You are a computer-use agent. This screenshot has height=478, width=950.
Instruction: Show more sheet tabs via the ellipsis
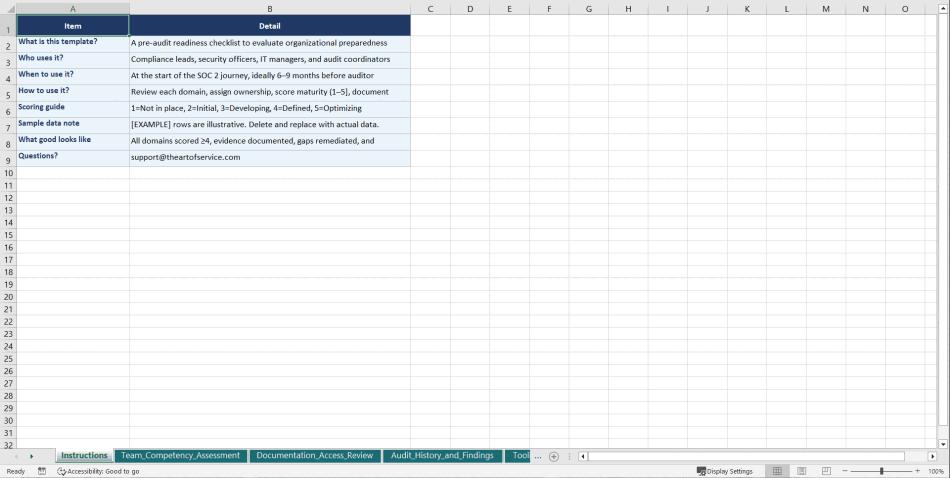coord(538,456)
